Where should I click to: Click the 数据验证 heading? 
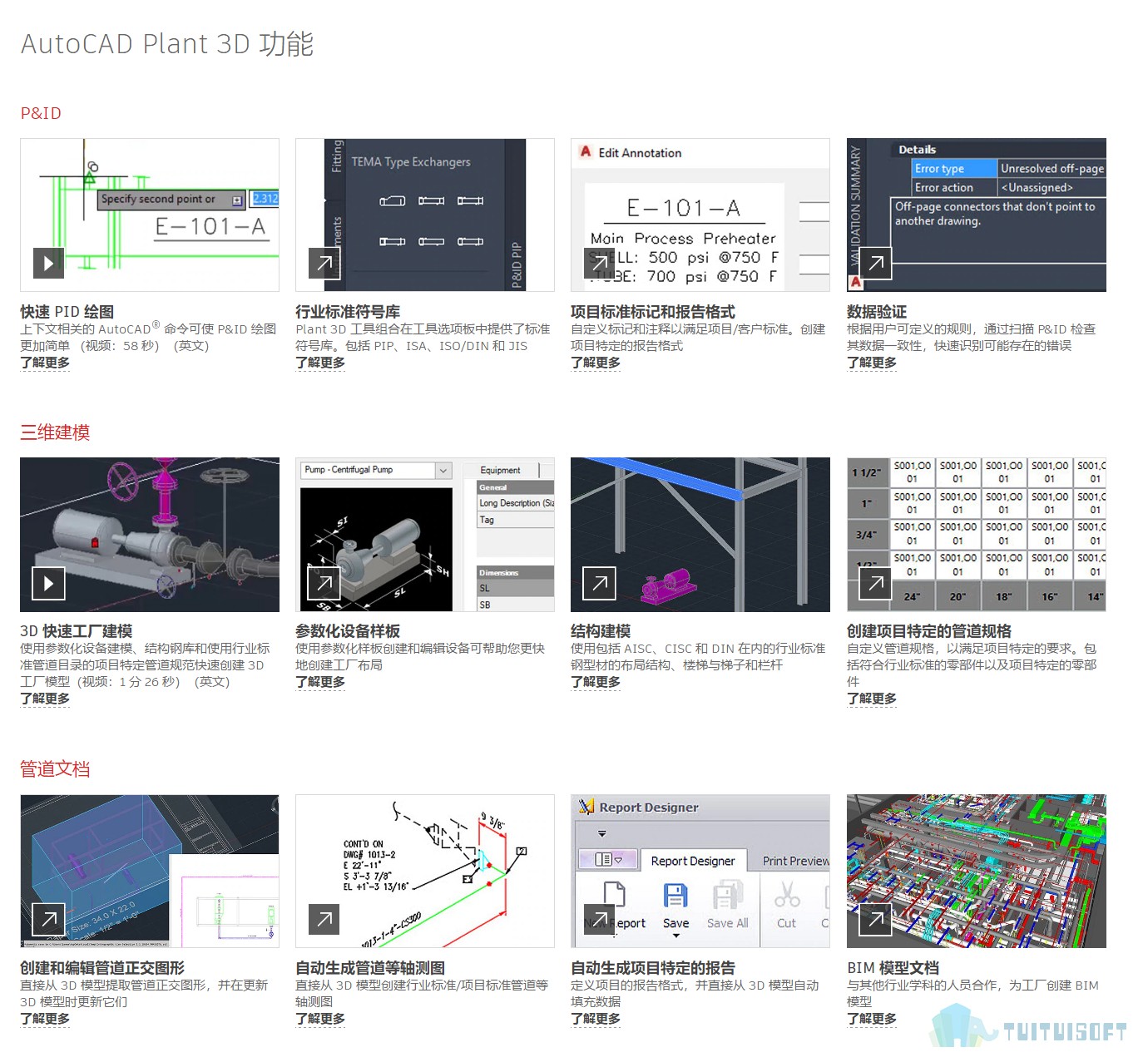(x=877, y=312)
